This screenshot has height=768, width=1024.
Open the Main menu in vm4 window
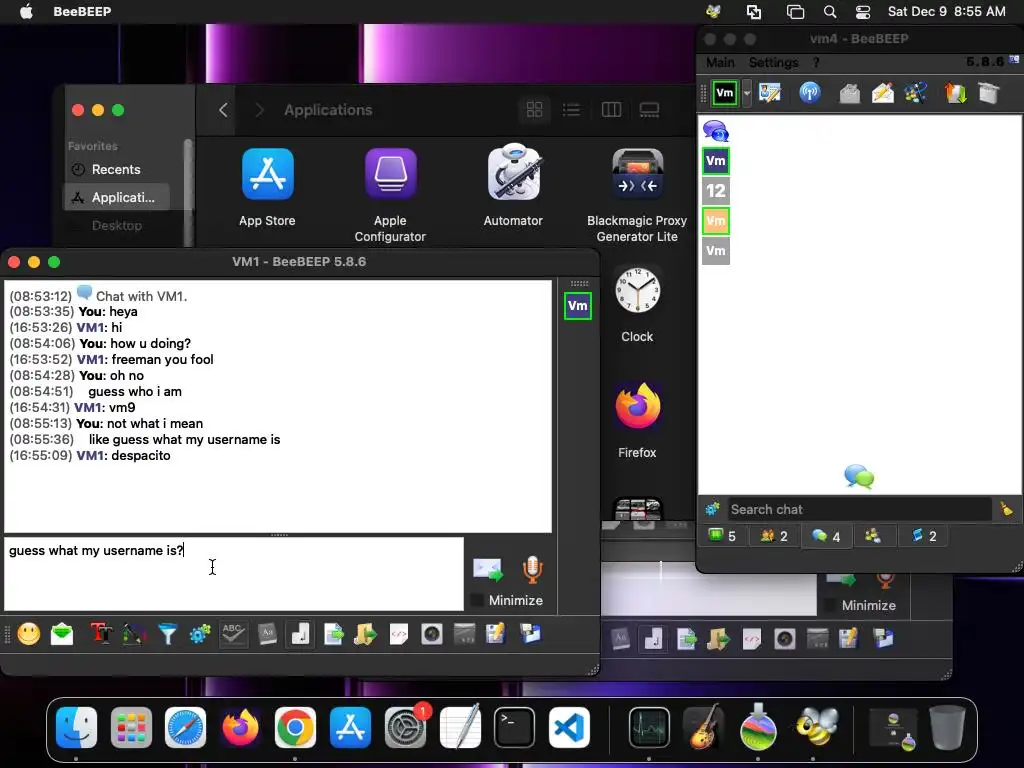coord(720,62)
